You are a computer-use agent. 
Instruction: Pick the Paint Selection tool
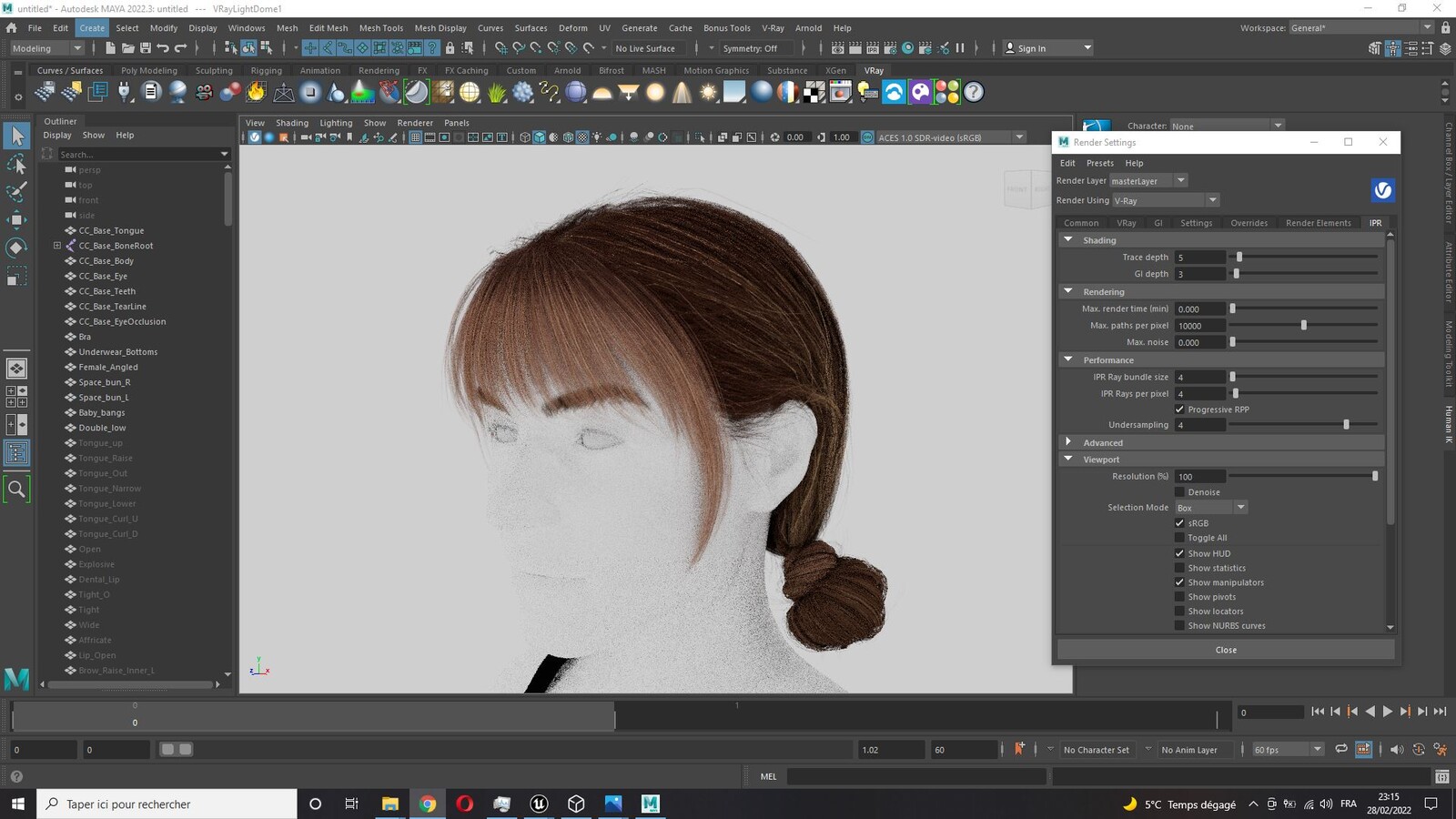click(x=16, y=192)
